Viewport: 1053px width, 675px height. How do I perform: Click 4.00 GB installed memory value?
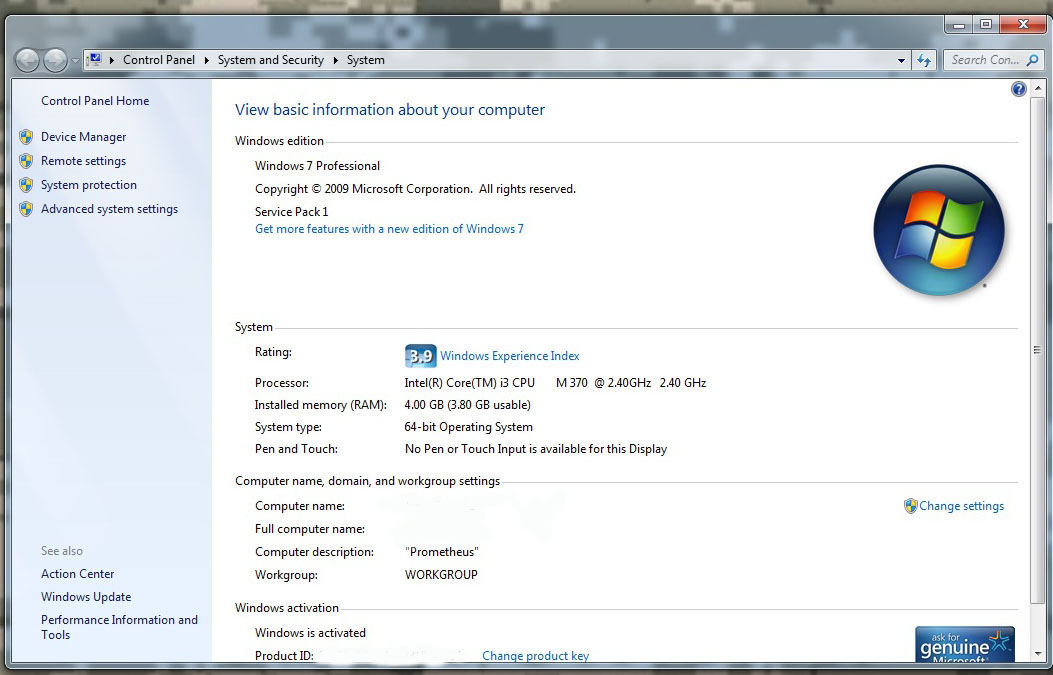[467, 405]
